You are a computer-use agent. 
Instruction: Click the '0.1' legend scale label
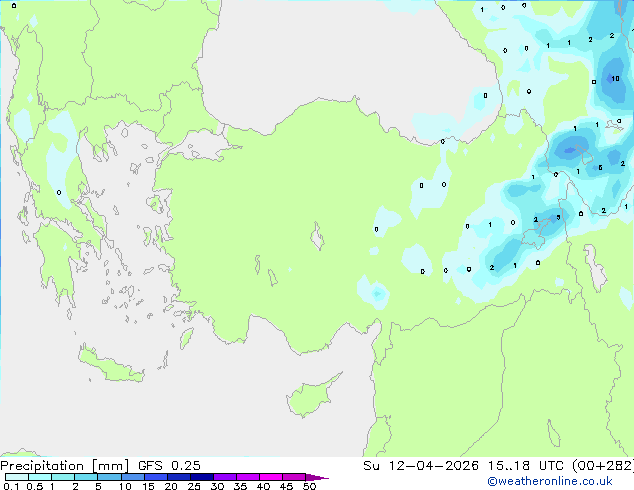pyautogui.click(x=11, y=486)
